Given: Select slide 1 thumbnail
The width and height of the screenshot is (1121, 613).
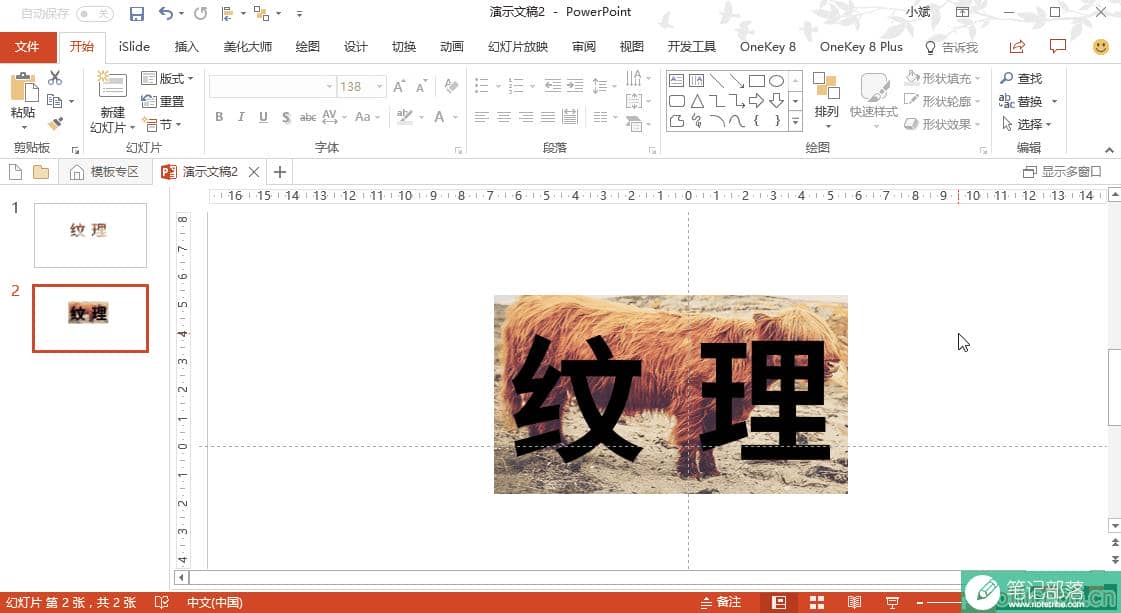Looking at the screenshot, I should pyautogui.click(x=90, y=235).
